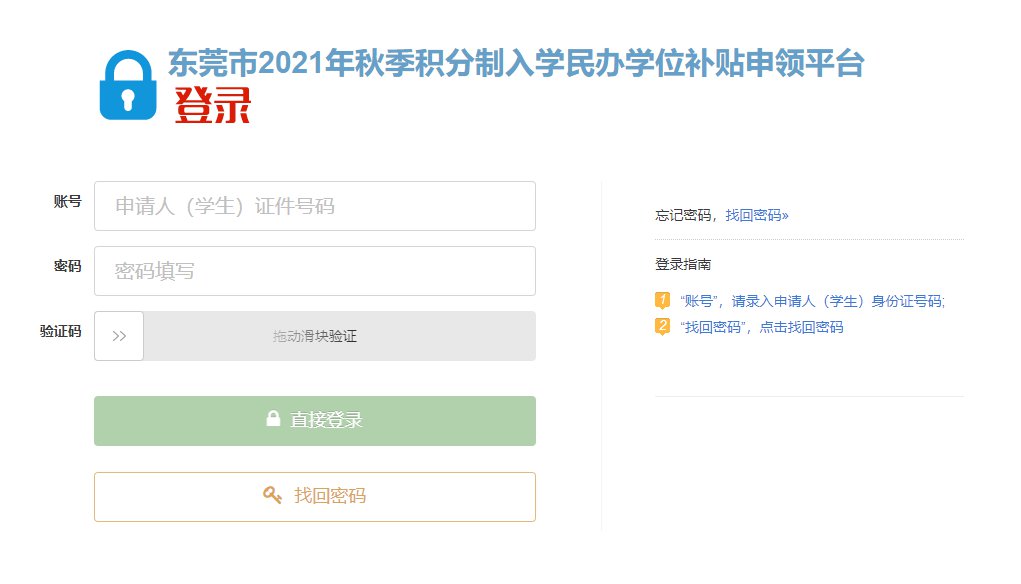This screenshot has width=1021, height=584.
Task: Click the white lock icon in 直接登录 button
Action: 273,419
